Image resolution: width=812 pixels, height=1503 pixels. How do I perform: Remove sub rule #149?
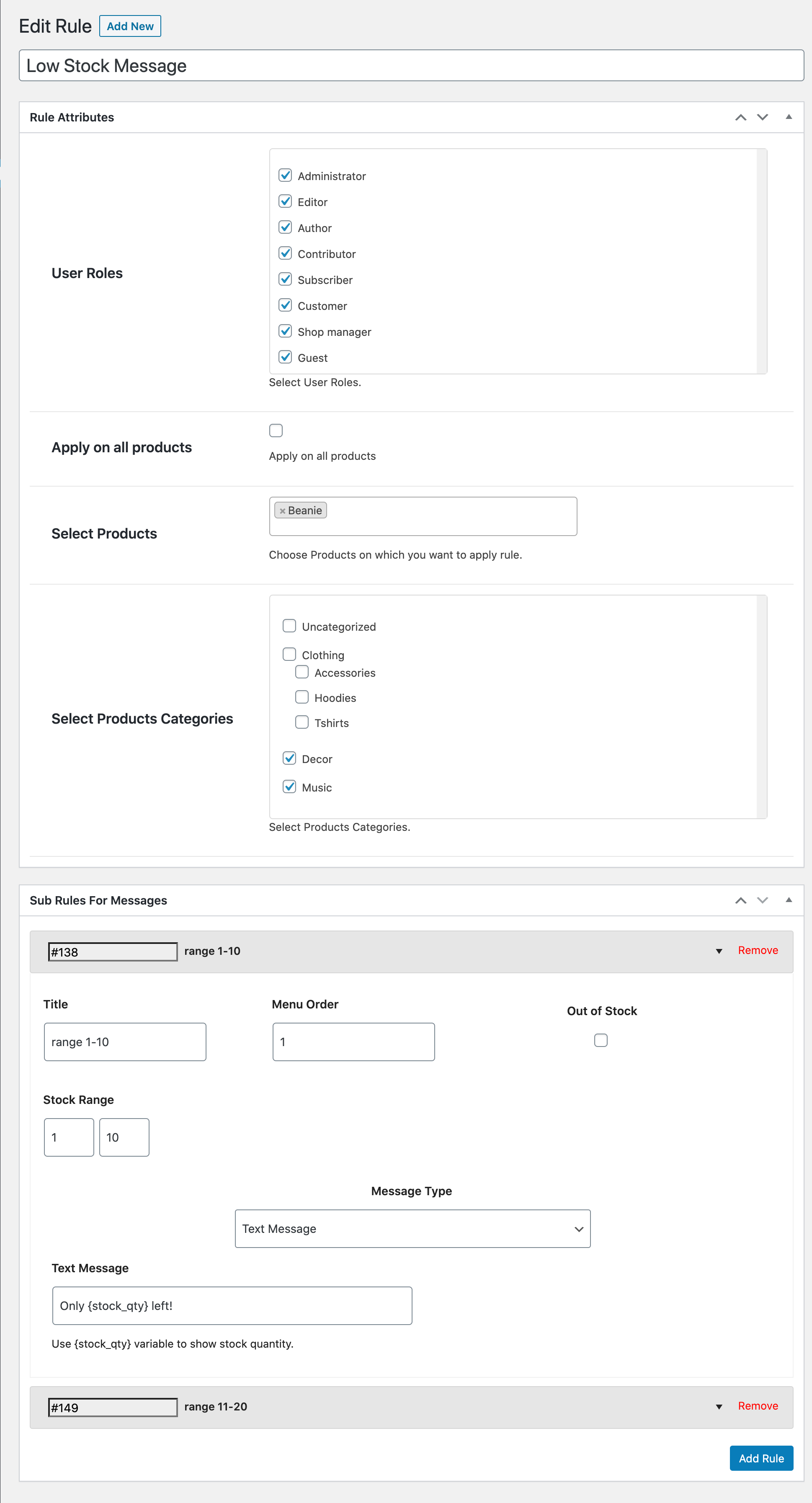[757, 1406]
